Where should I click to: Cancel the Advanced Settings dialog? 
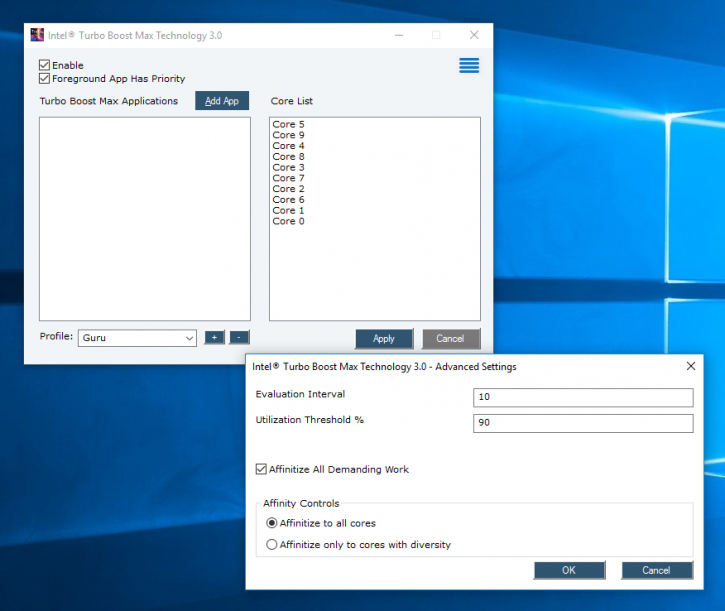657,570
